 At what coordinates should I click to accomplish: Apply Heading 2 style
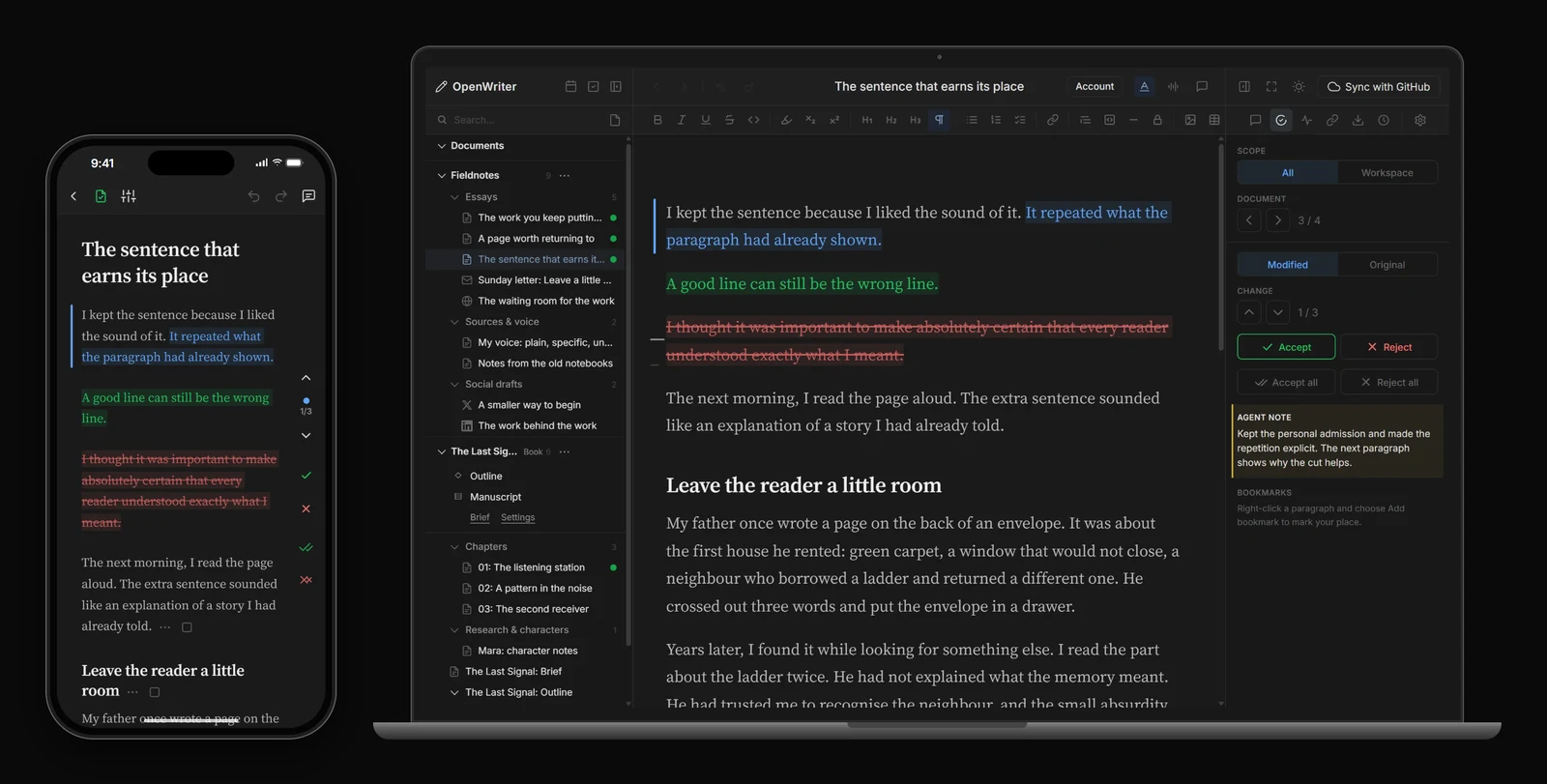coord(891,120)
